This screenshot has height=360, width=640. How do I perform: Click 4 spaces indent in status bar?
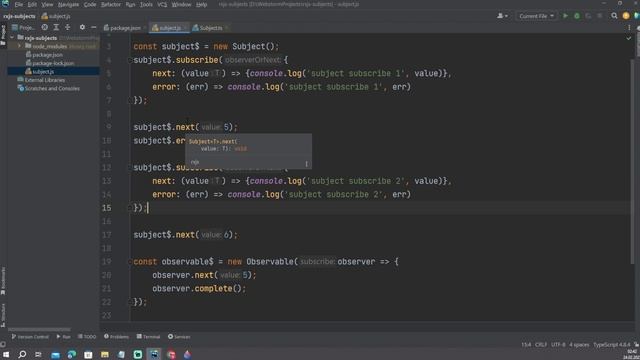coord(579,344)
